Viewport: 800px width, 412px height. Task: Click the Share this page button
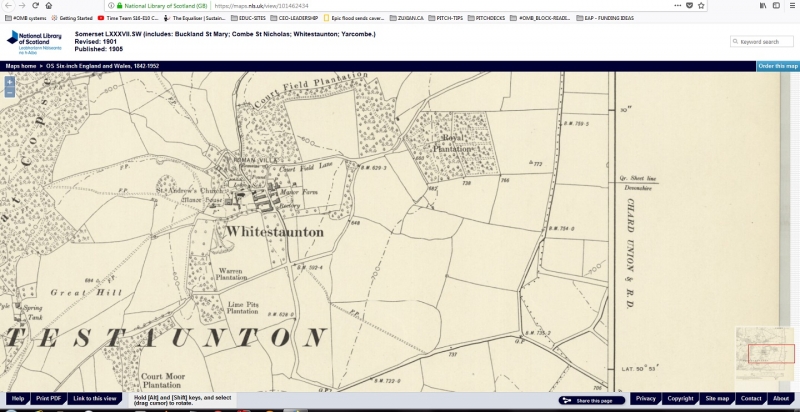pos(587,400)
